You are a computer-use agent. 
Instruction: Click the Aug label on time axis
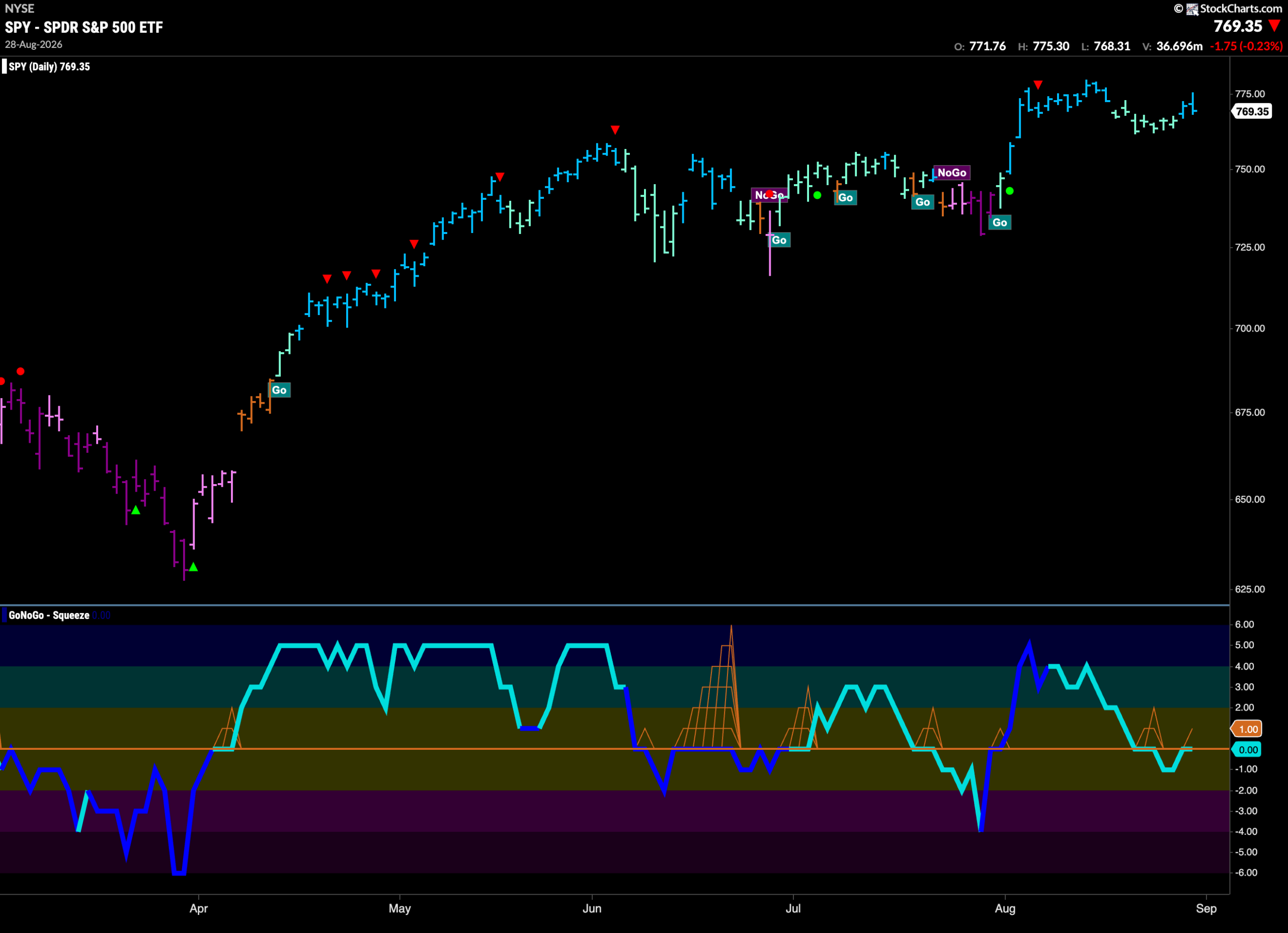tap(1005, 908)
